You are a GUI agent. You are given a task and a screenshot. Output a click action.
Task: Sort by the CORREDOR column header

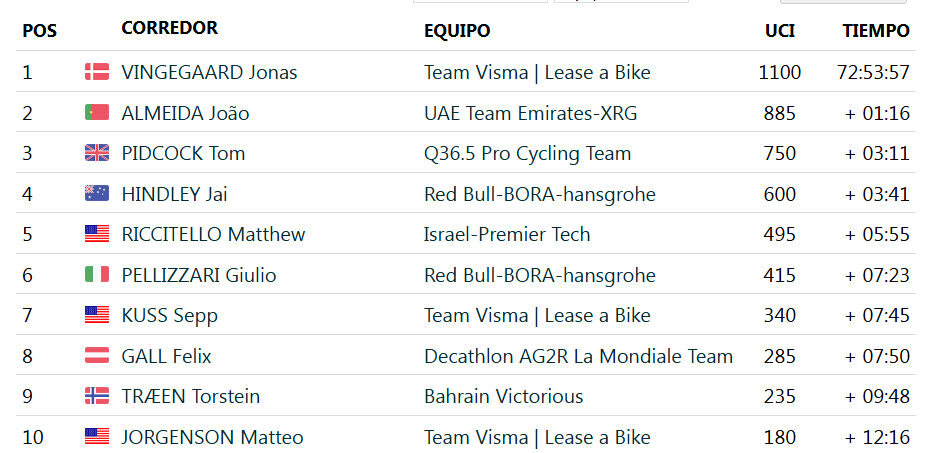click(x=170, y=28)
